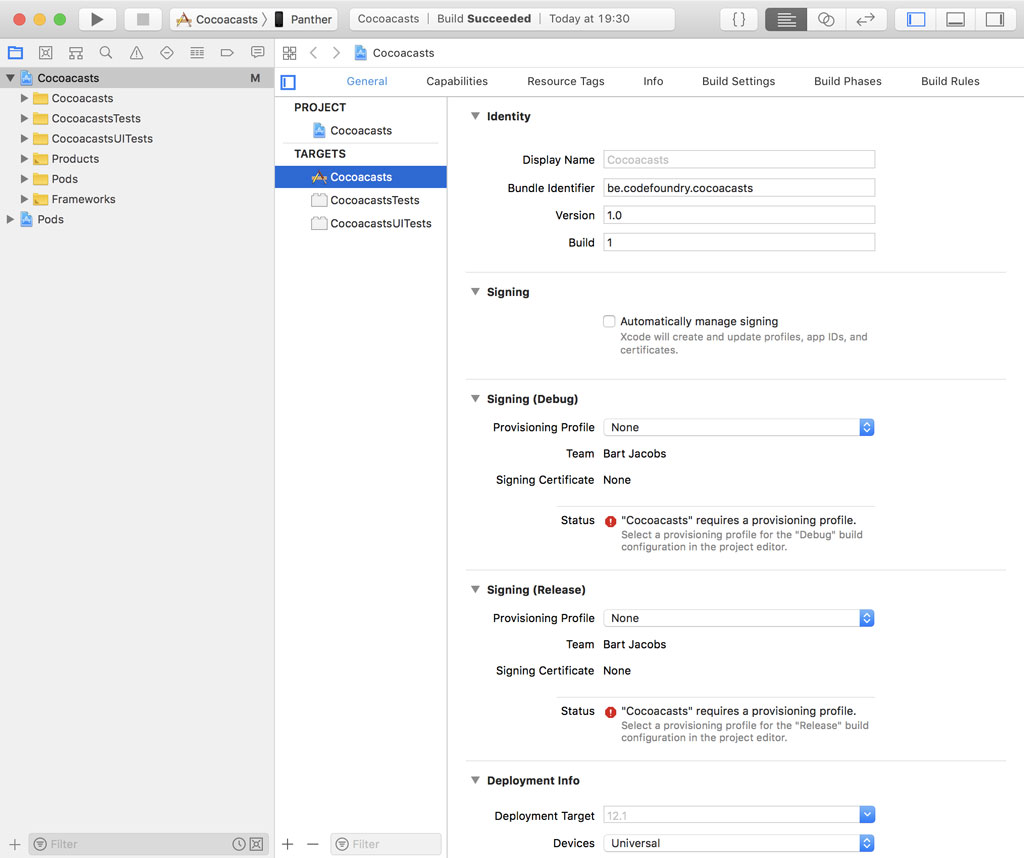Open the Issue navigator warning icon

(136, 53)
